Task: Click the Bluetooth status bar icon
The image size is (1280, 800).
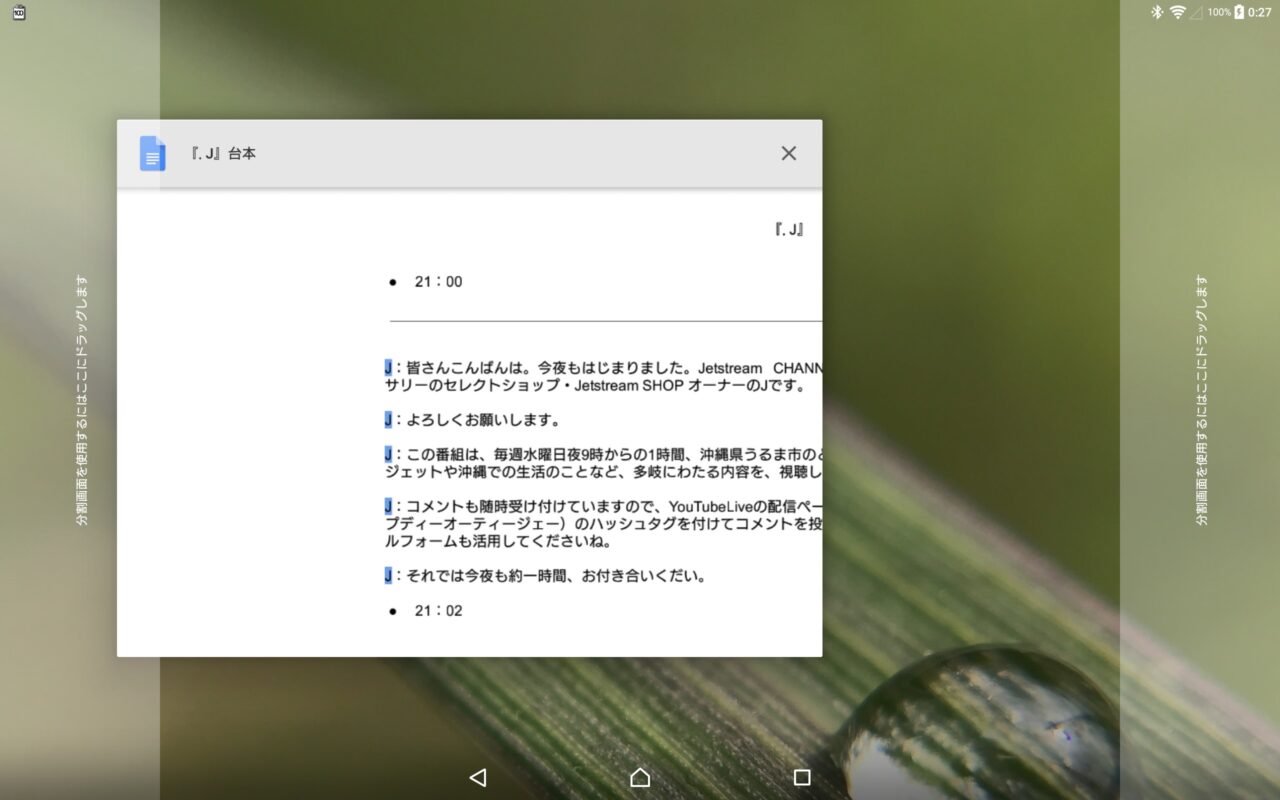Action: (1156, 12)
